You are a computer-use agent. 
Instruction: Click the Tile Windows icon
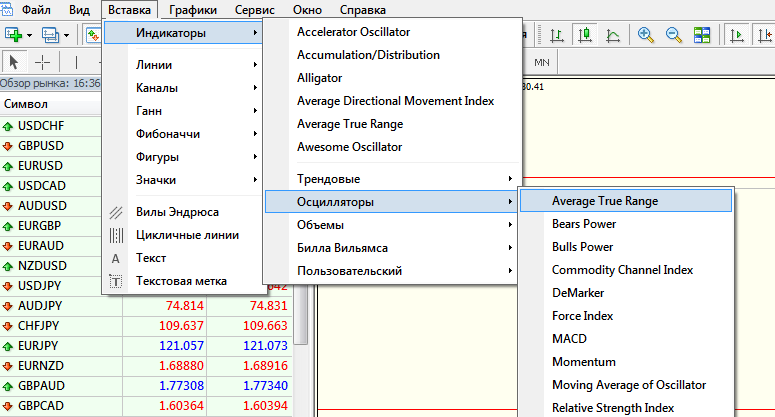click(701, 35)
